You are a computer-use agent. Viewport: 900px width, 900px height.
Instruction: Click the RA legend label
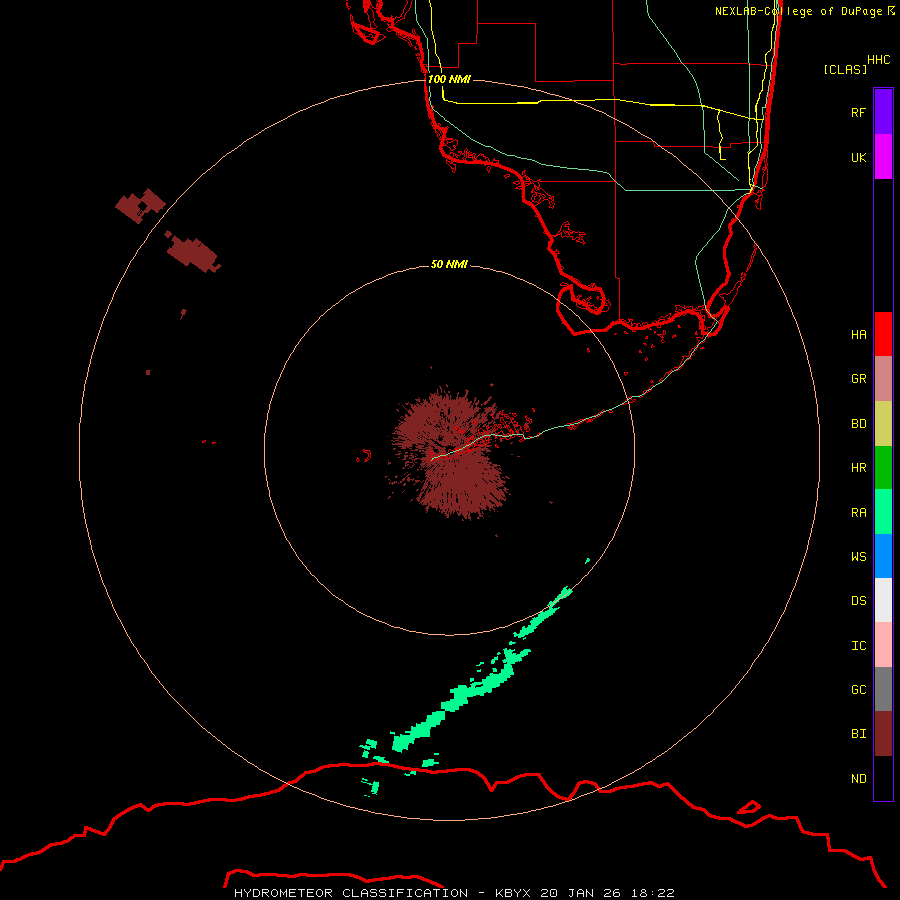click(858, 513)
